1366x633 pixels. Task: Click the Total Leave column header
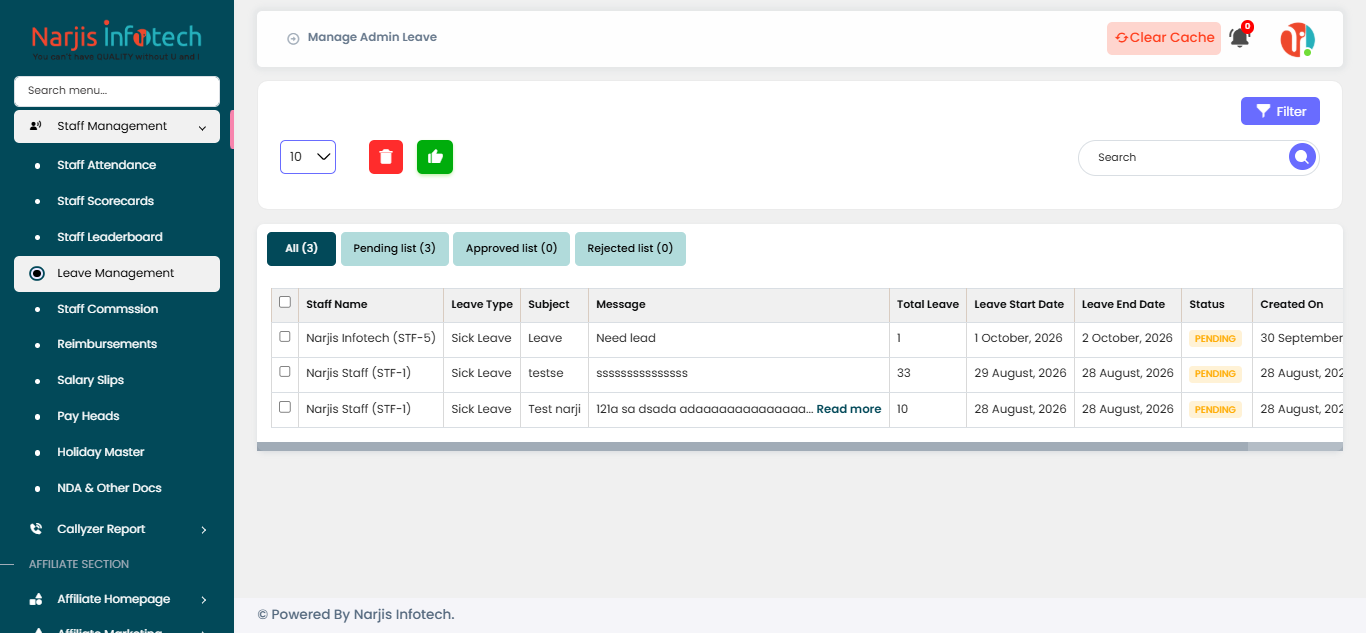point(928,304)
